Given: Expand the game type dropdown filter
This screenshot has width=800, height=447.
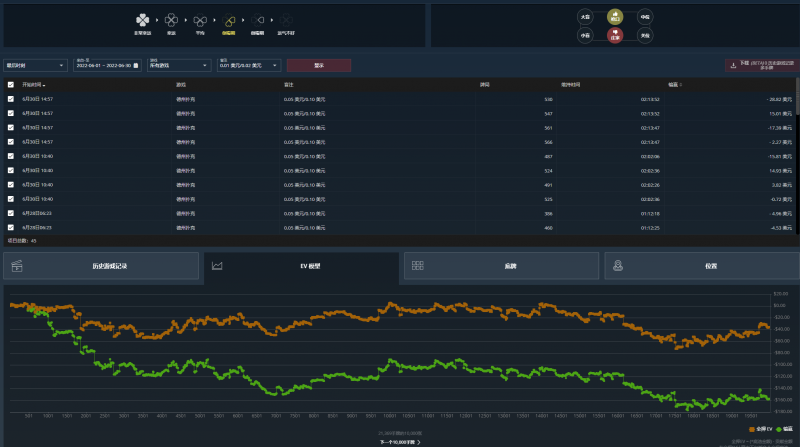Looking at the screenshot, I should [x=177, y=65].
